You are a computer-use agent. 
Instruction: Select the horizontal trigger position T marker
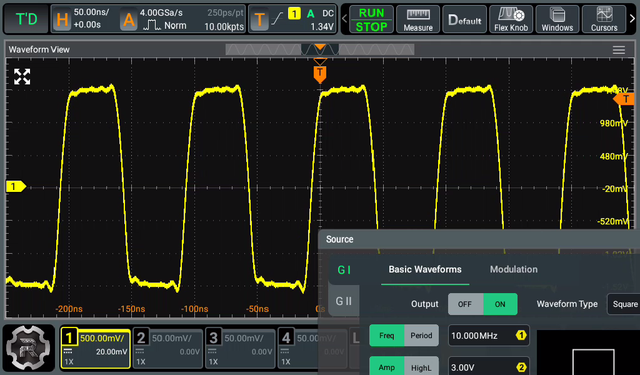click(x=320, y=74)
